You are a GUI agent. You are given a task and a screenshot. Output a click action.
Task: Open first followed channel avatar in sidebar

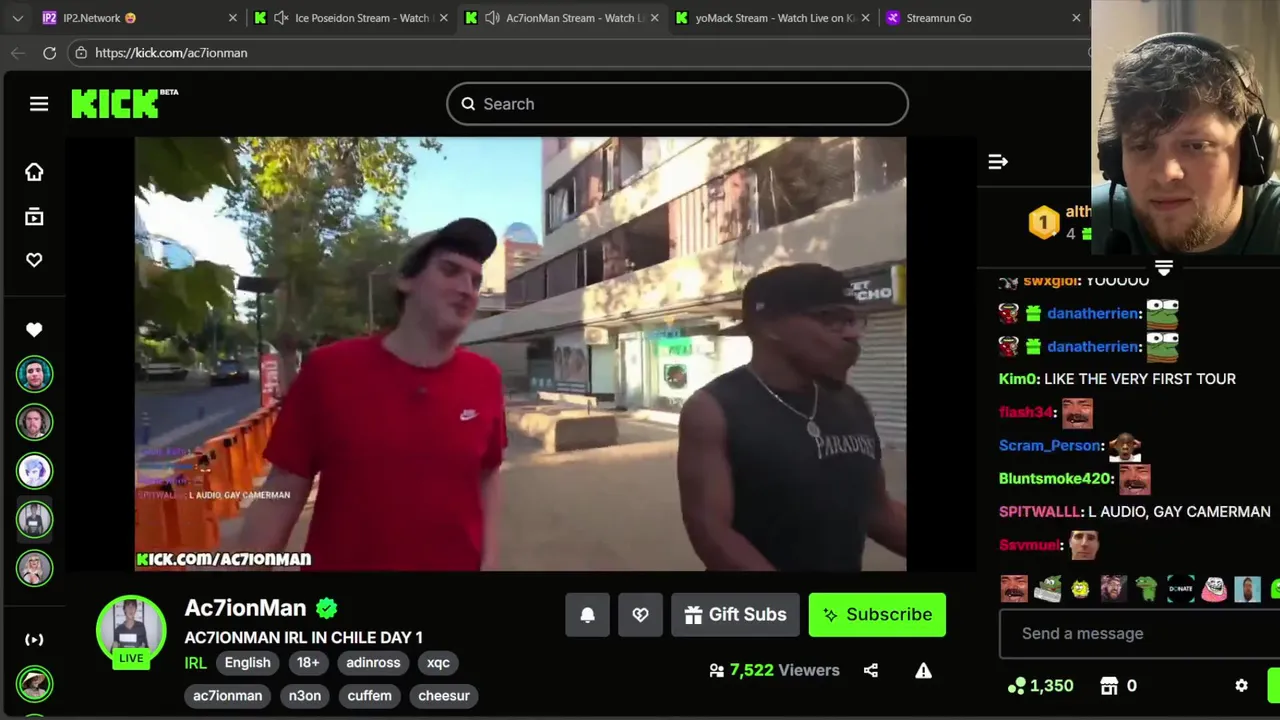34,374
